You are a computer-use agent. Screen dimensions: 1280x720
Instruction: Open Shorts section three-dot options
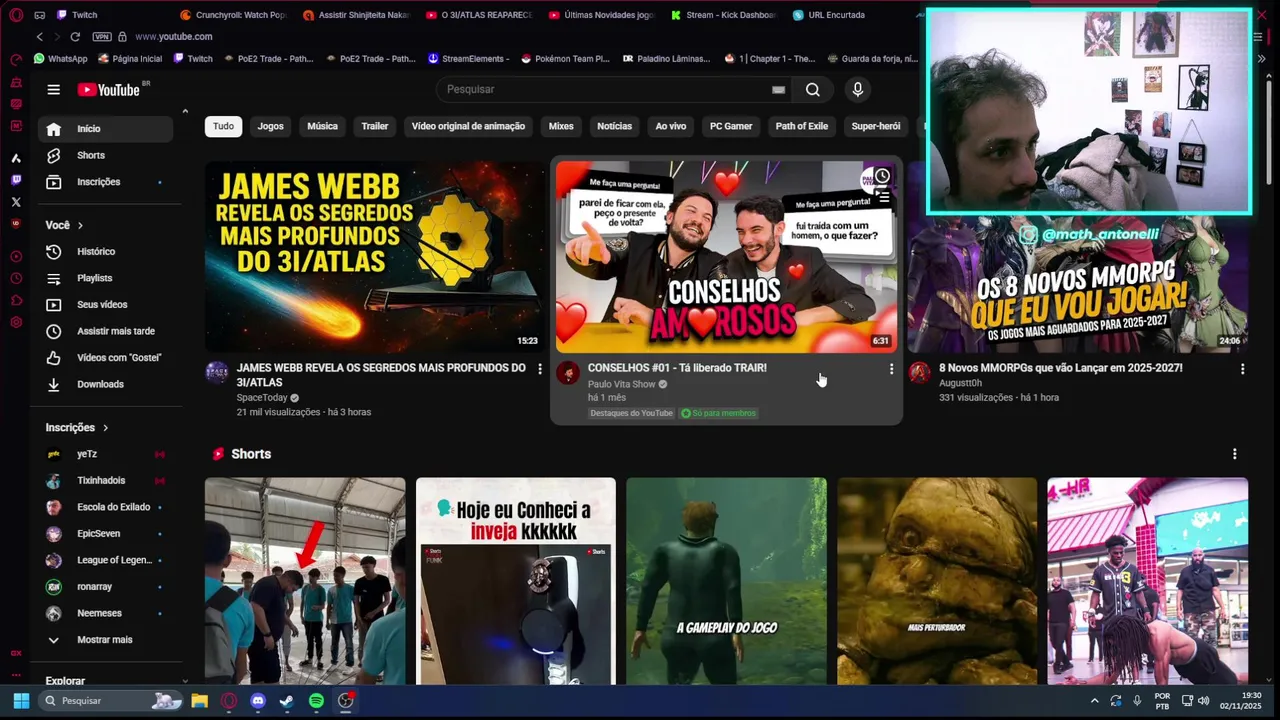tap(1234, 454)
